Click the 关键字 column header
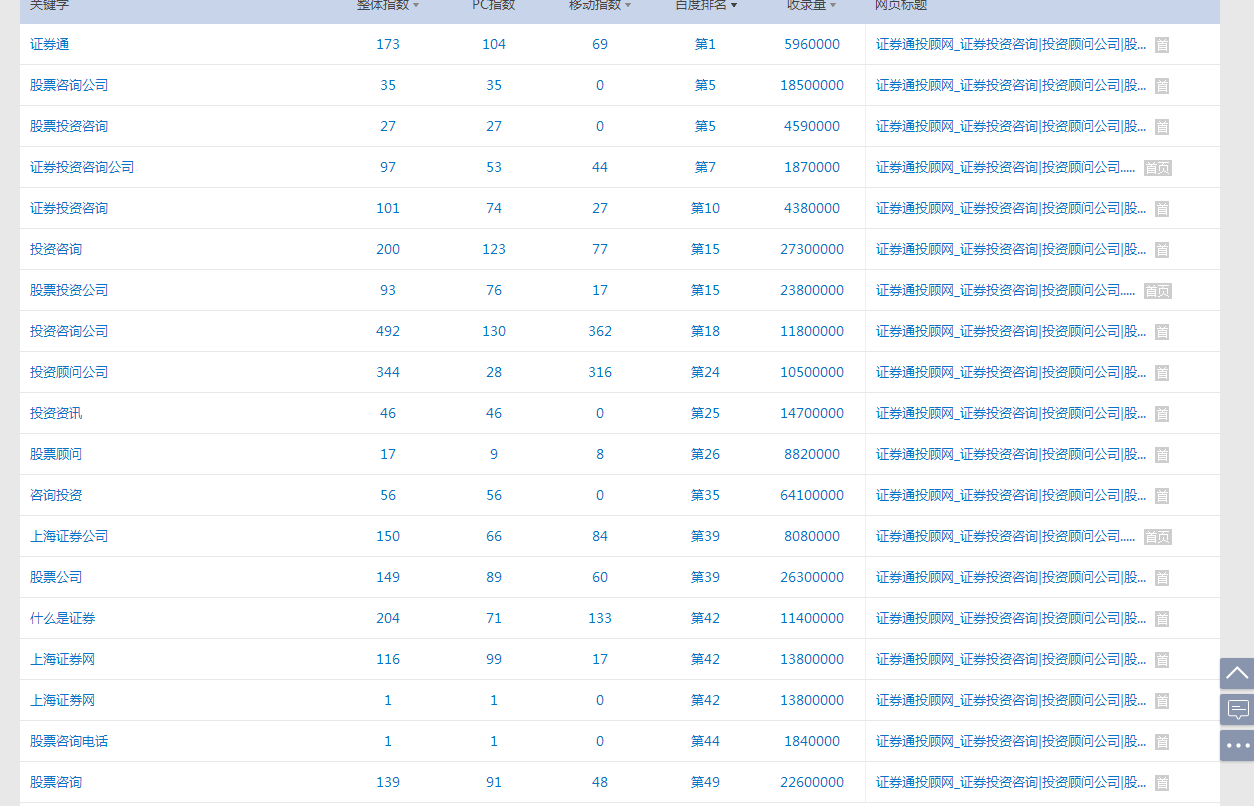 tap(49, 5)
